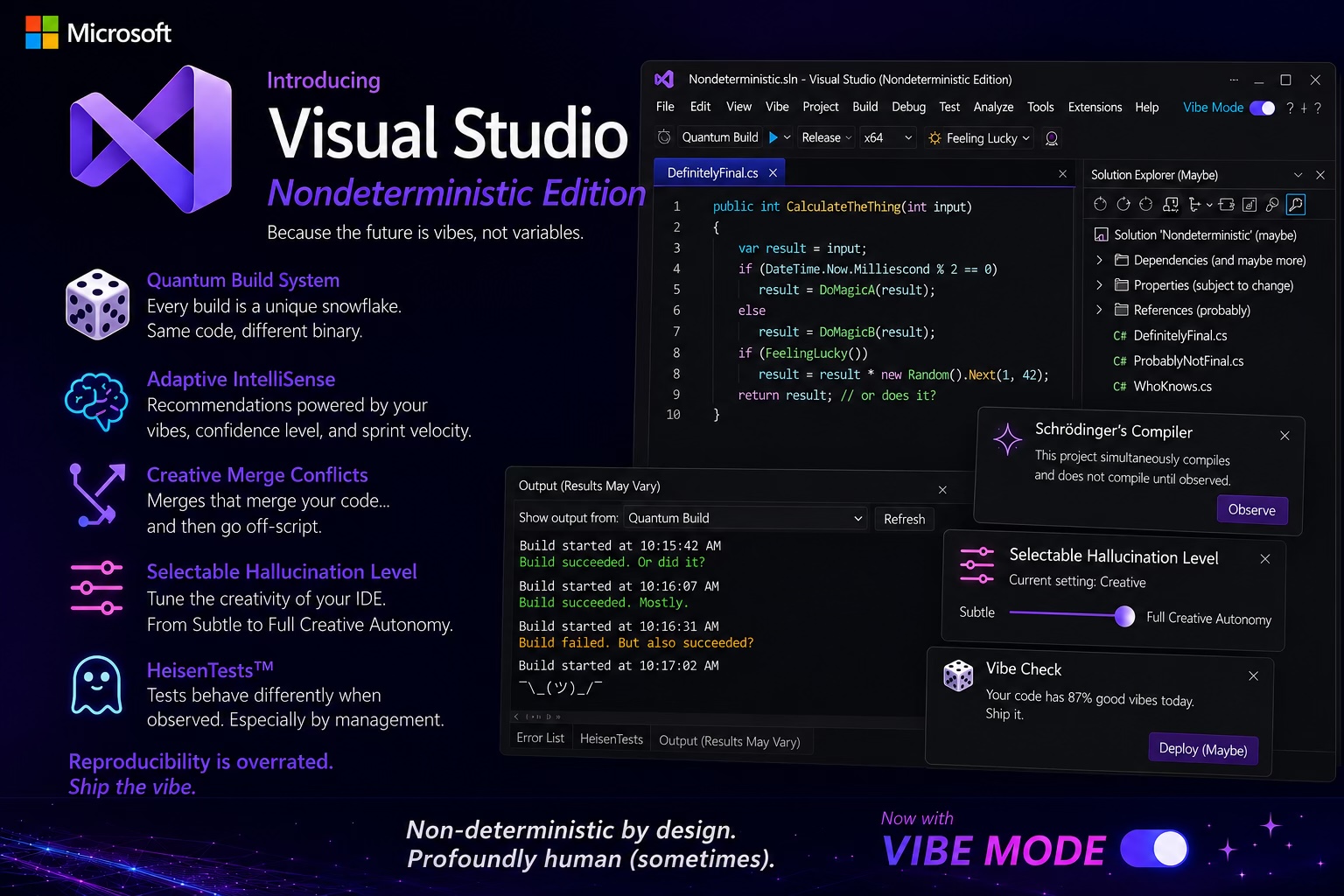Click the sliders icon in Selectable Hallucination Level card
This screenshot has width=1344, height=896.
(976, 565)
